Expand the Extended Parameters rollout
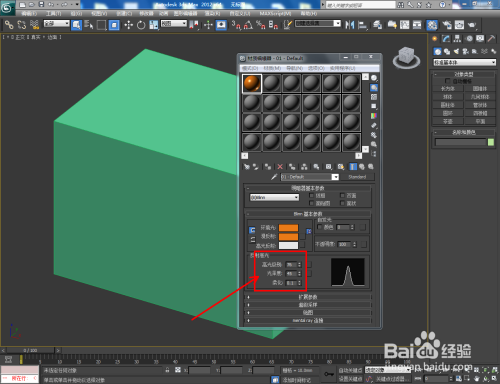500x384 pixels. coord(308,297)
